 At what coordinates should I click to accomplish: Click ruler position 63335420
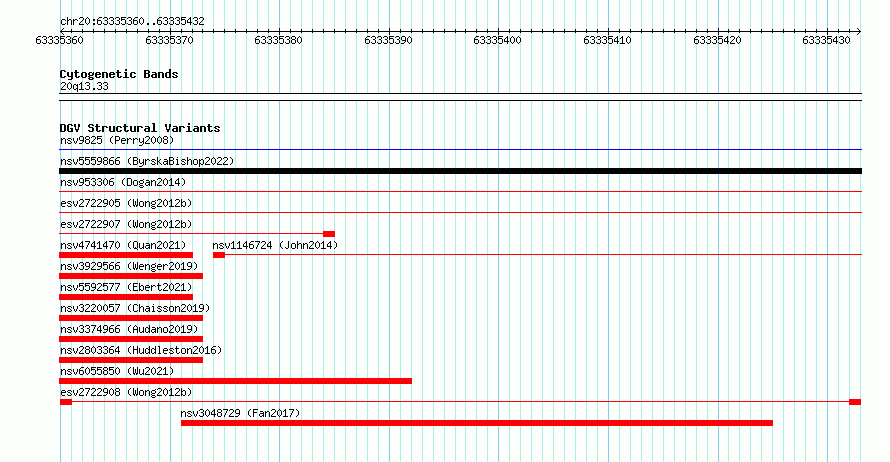coord(717,40)
